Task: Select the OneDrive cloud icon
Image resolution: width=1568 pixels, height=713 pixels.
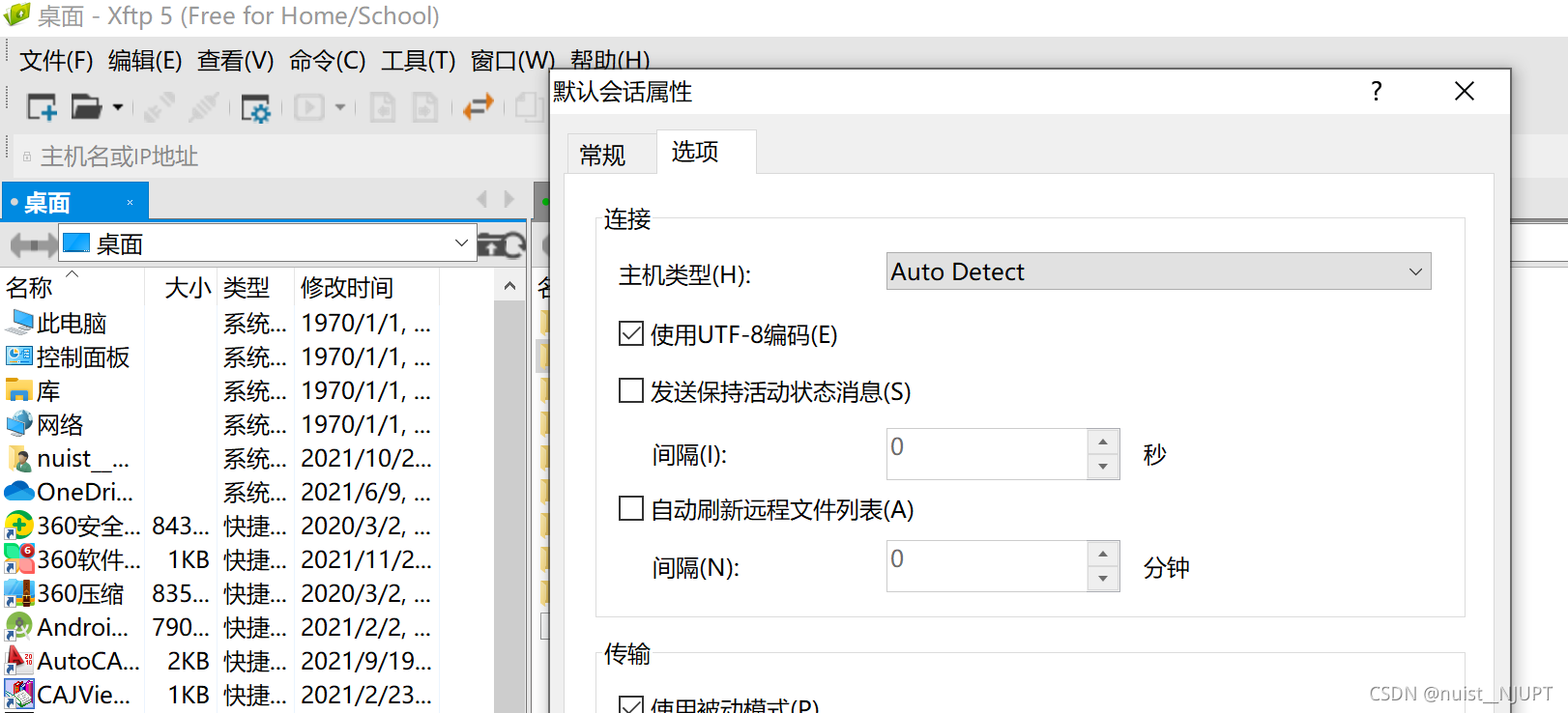Action: [x=19, y=492]
